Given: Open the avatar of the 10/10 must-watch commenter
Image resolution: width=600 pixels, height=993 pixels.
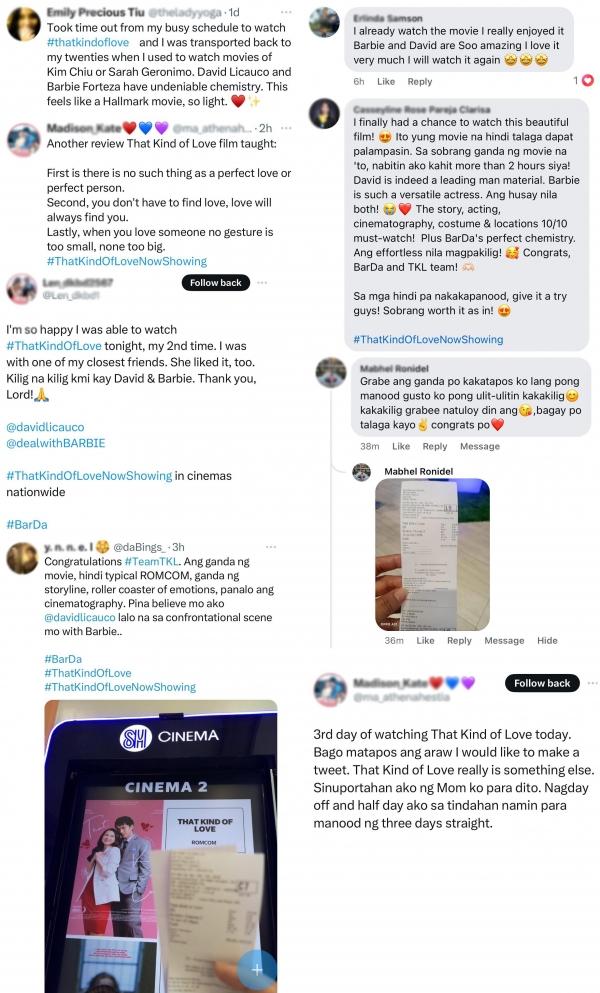Looking at the screenshot, I should [x=324, y=113].
